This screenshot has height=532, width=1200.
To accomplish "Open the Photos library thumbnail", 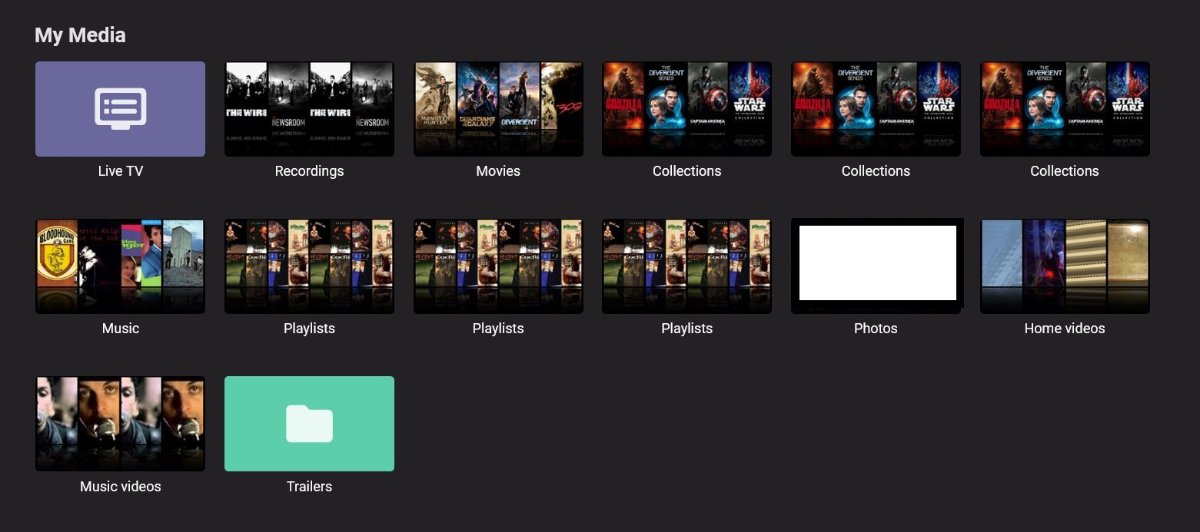I will click(x=876, y=266).
